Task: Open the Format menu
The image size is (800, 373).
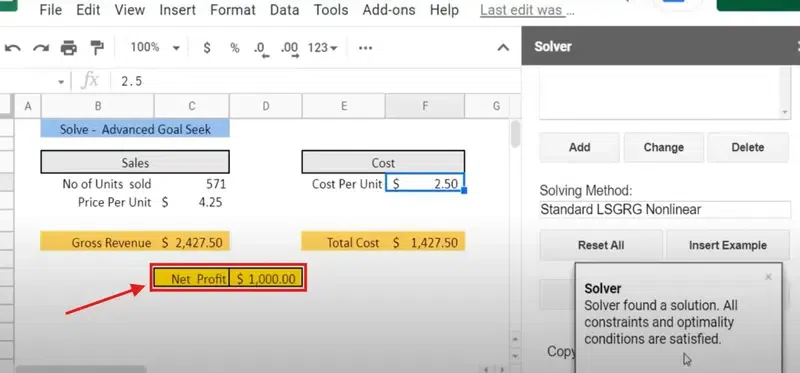Action: point(233,10)
